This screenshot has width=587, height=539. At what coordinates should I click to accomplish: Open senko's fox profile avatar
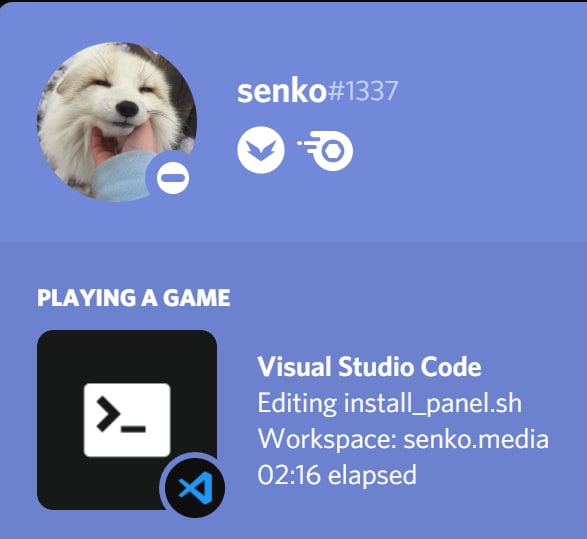point(117,122)
